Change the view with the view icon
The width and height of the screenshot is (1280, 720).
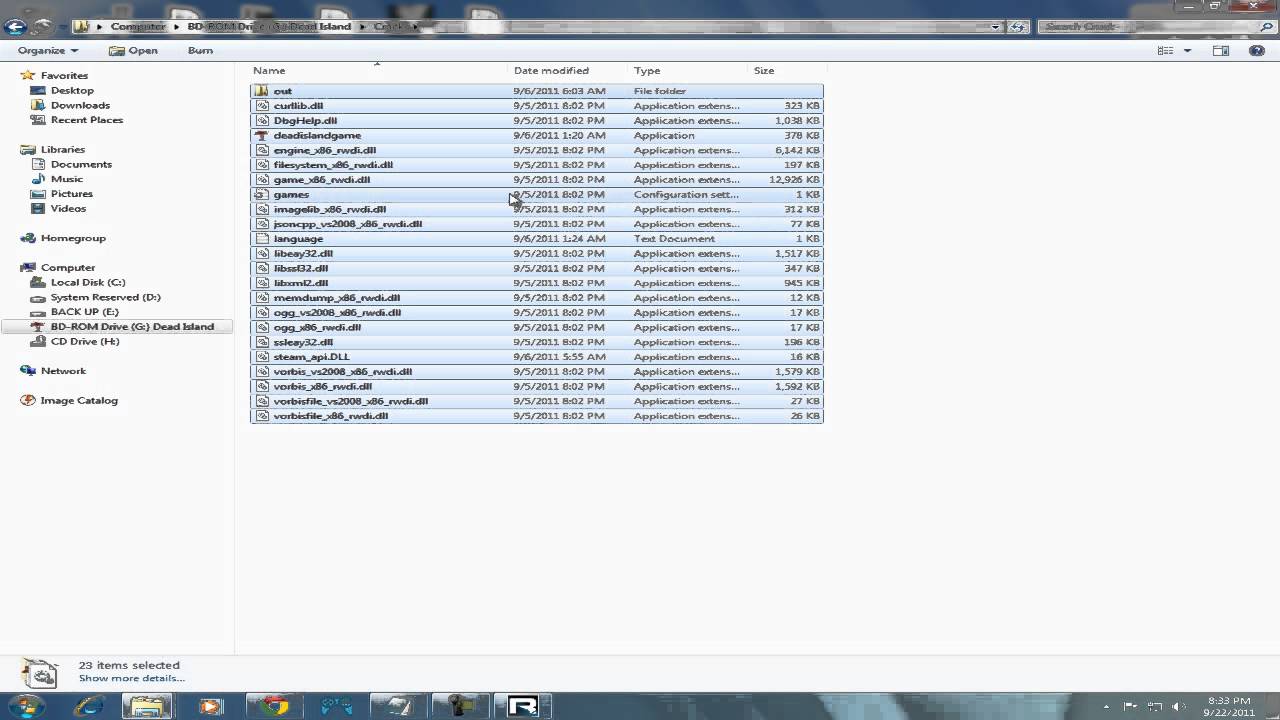[x=1165, y=50]
